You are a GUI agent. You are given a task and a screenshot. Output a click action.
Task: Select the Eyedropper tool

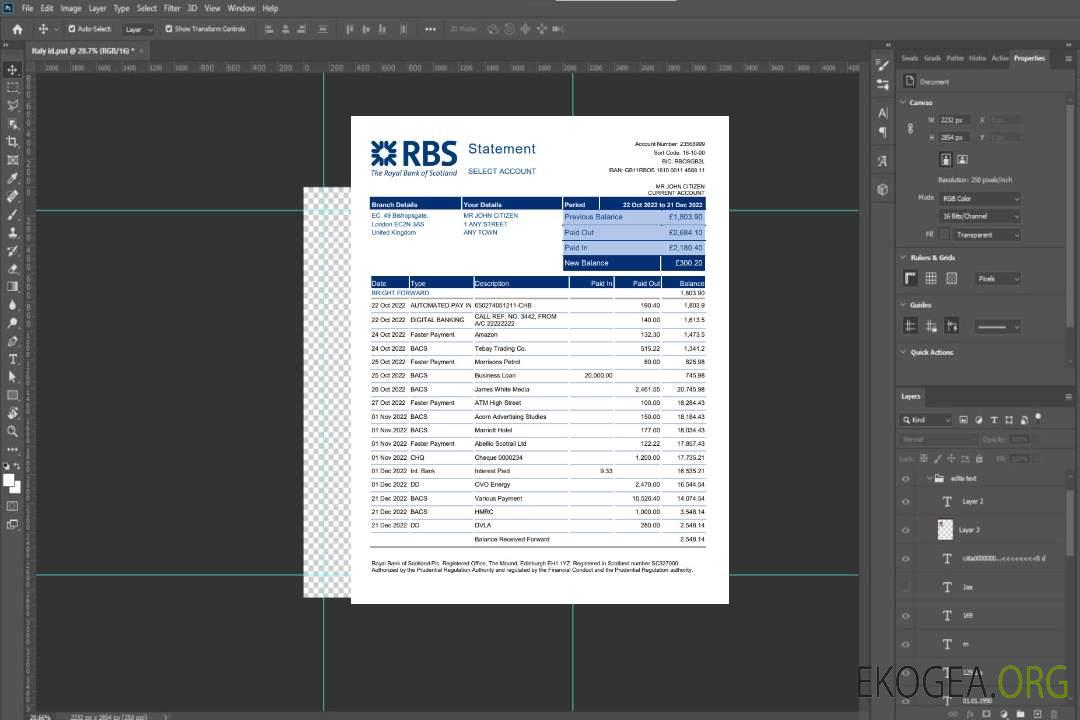12,178
